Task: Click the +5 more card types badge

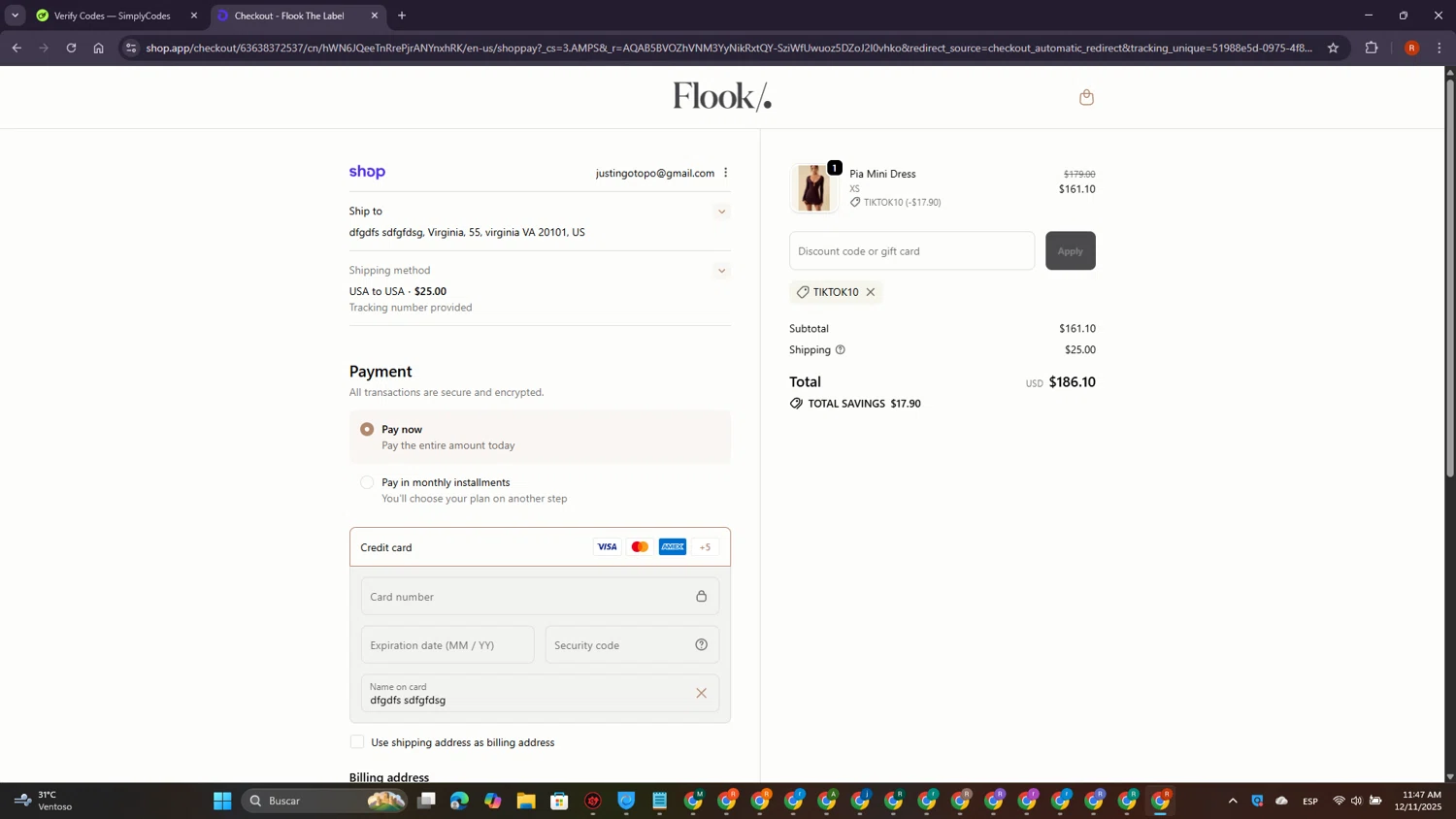Action: click(706, 547)
